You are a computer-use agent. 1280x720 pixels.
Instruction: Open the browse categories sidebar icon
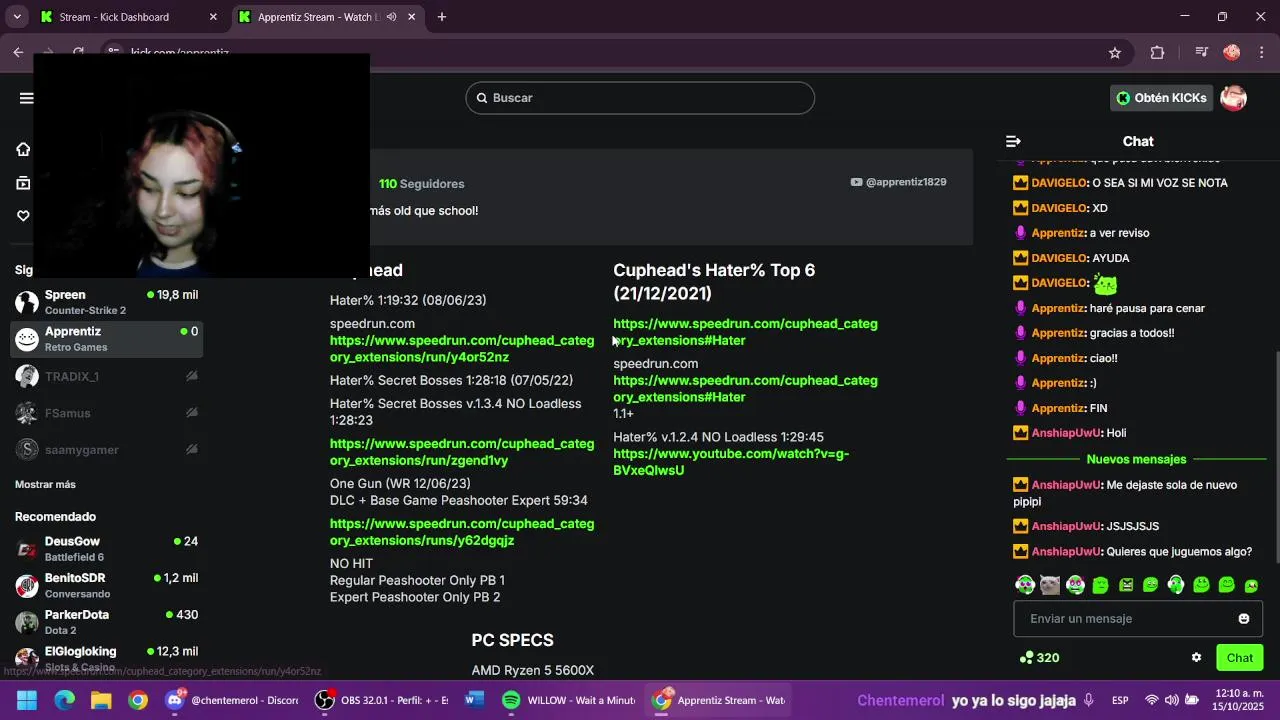click(x=23, y=182)
